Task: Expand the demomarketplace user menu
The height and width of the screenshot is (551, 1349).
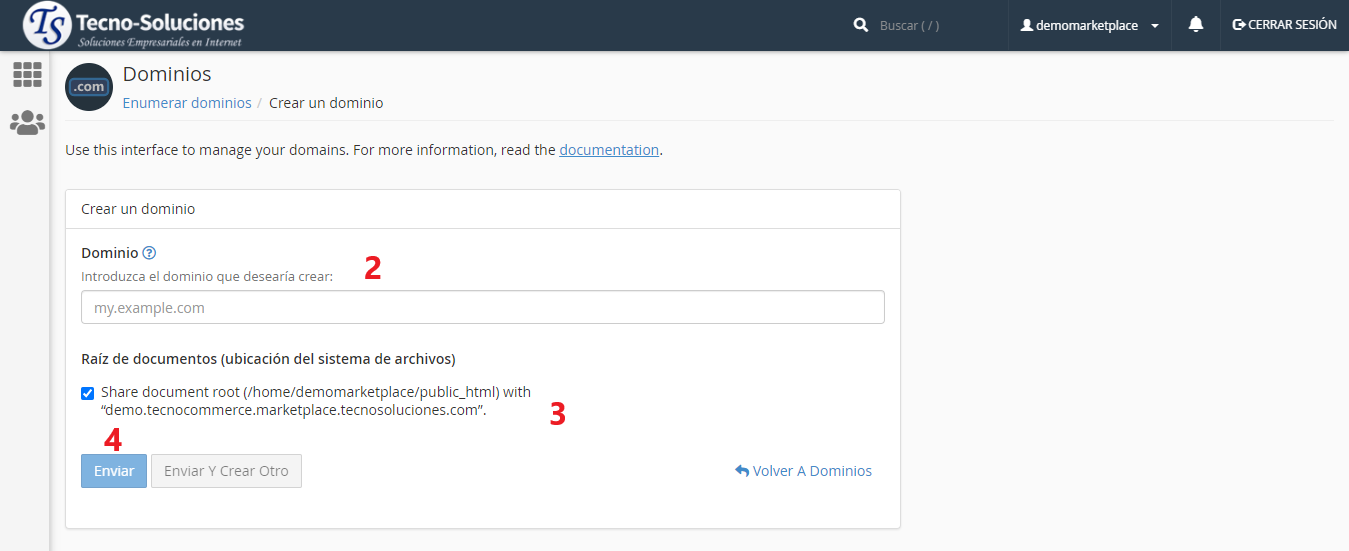Action: [x=1086, y=25]
